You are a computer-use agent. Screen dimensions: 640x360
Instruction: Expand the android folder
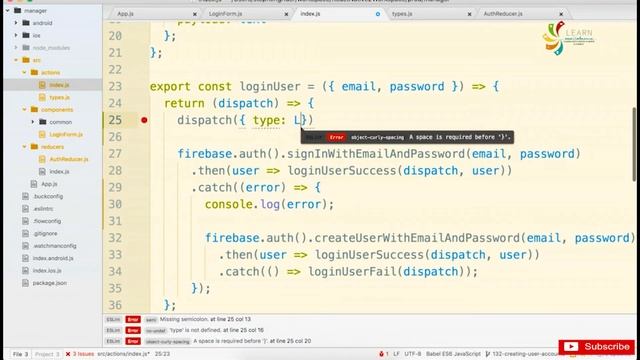click(x=16, y=23)
